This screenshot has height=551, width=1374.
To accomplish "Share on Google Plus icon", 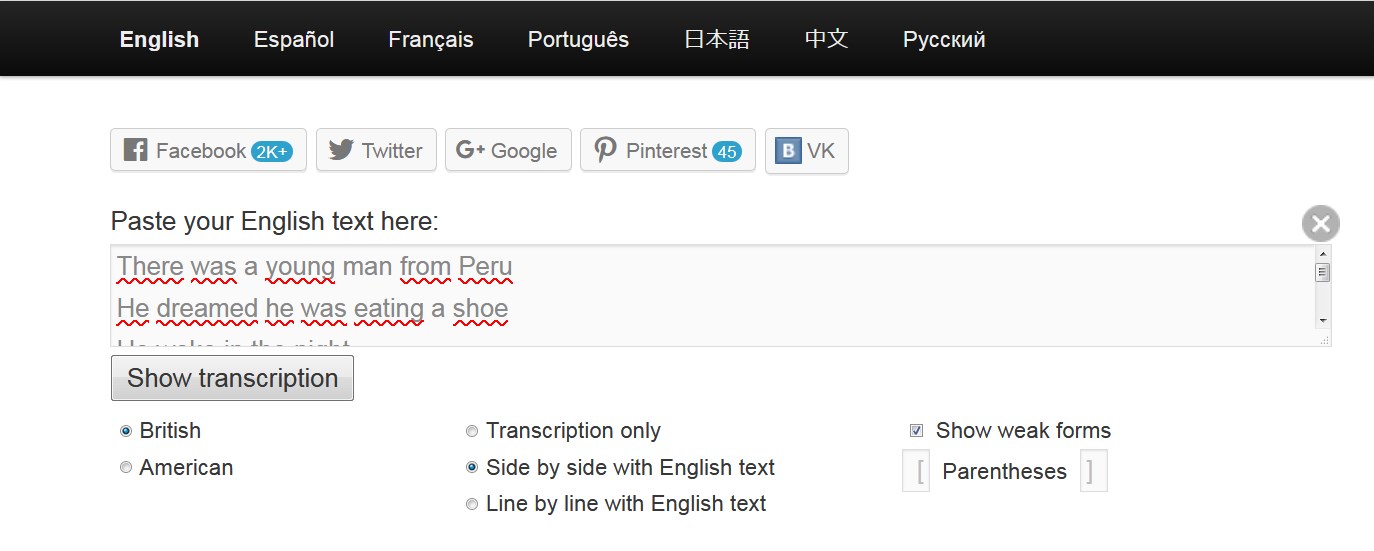I will (x=470, y=150).
